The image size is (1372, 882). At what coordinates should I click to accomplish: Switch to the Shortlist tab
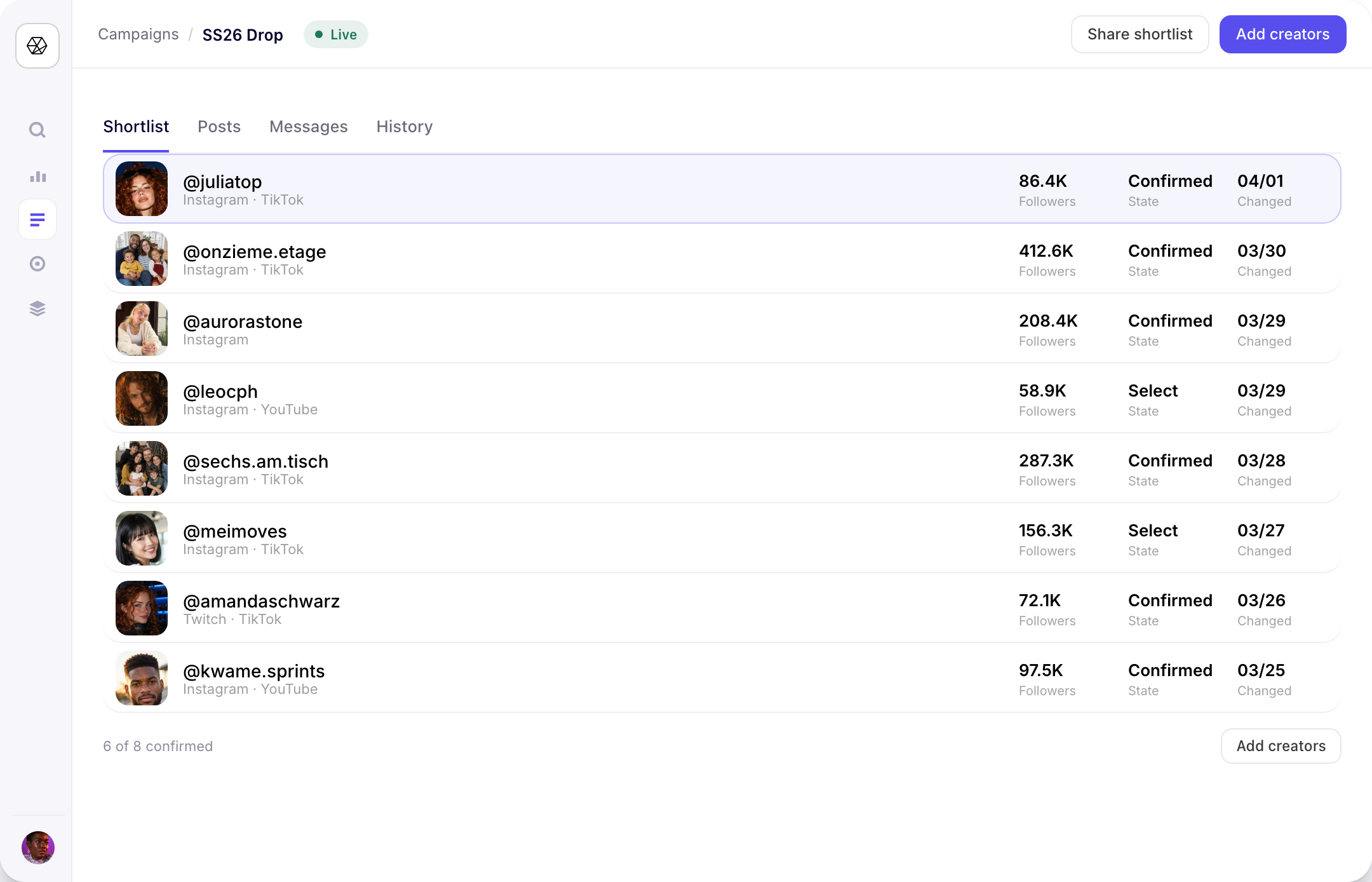(x=136, y=126)
